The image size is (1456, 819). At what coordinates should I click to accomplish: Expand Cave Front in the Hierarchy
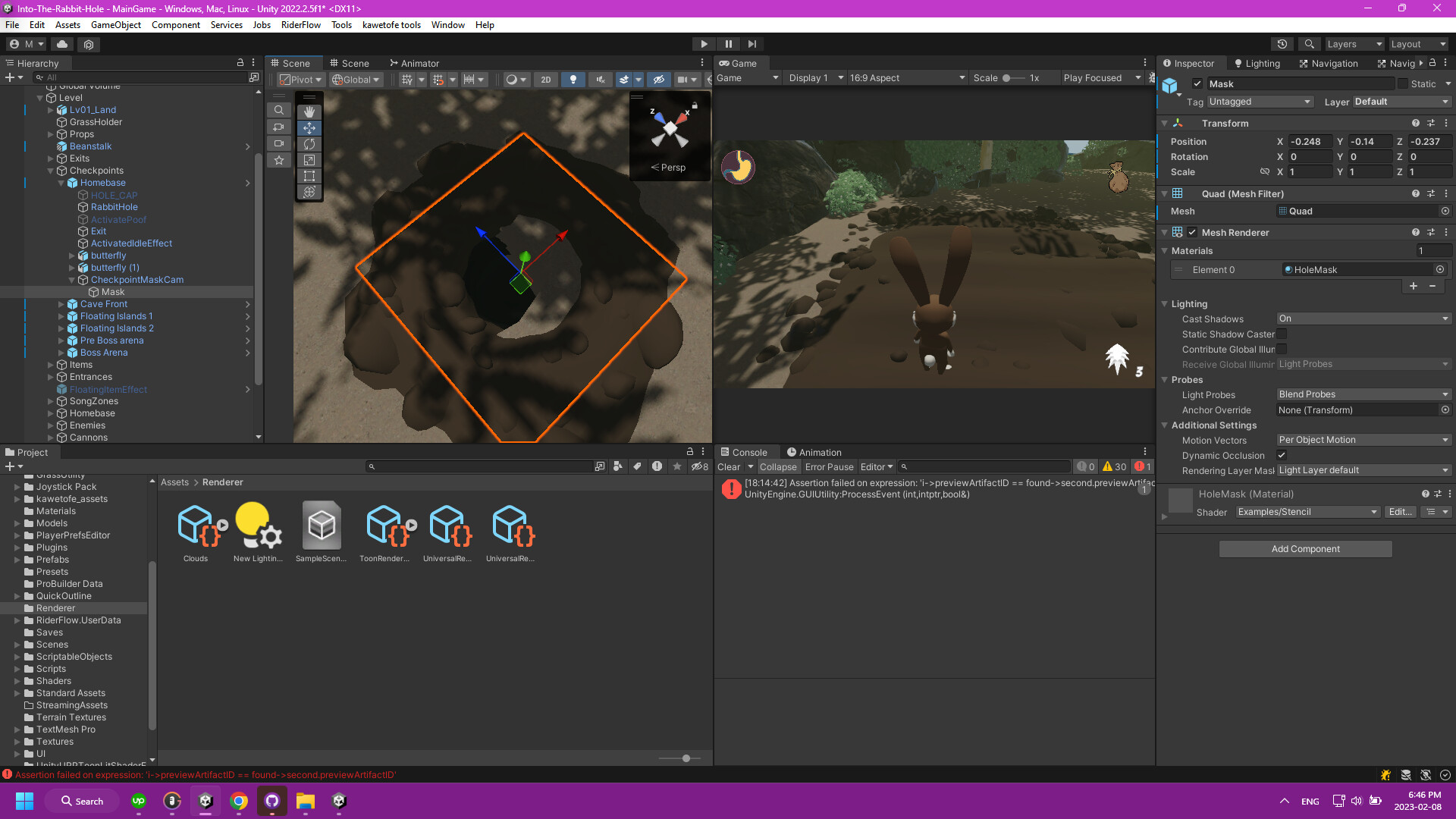(x=61, y=304)
